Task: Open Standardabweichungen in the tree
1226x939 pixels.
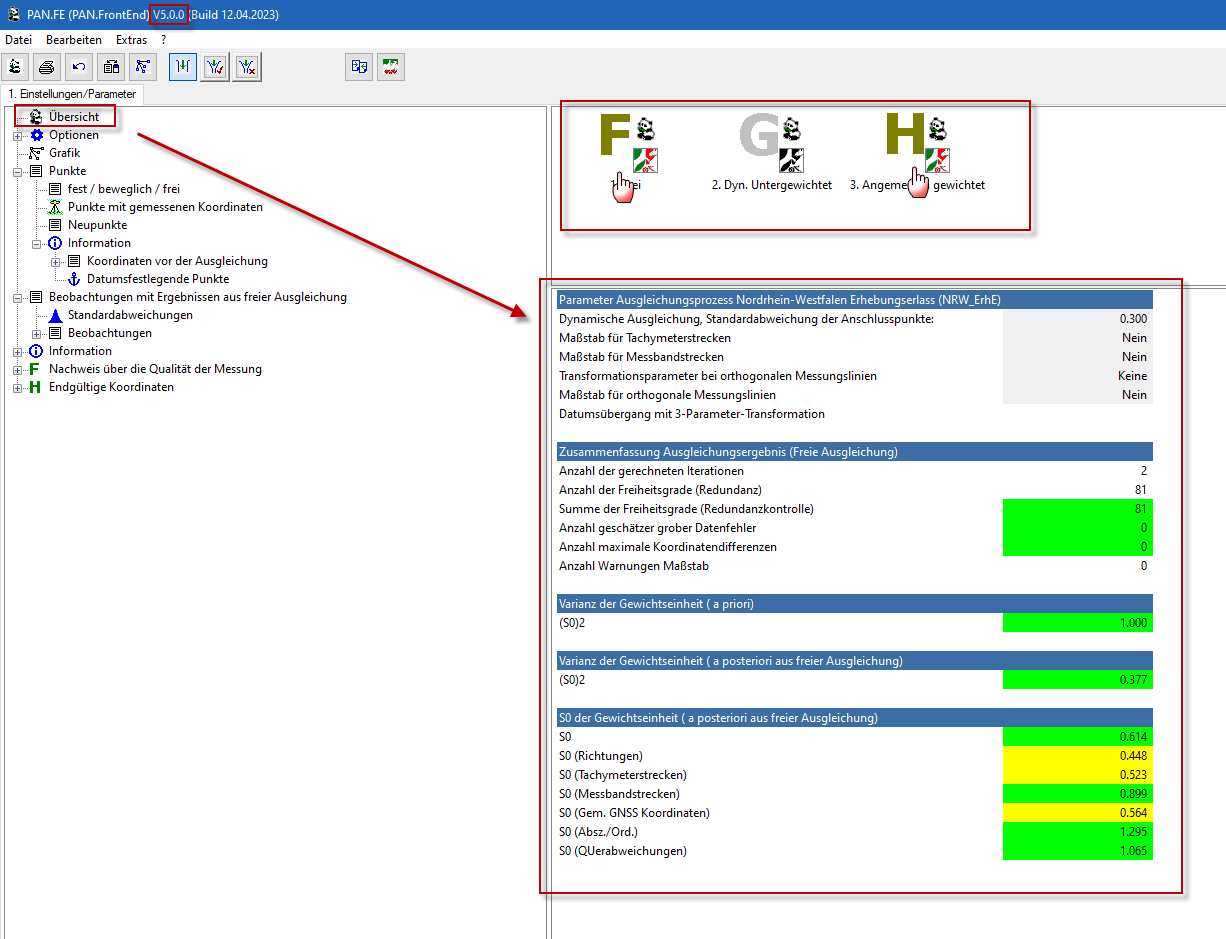Action: tap(130, 315)
